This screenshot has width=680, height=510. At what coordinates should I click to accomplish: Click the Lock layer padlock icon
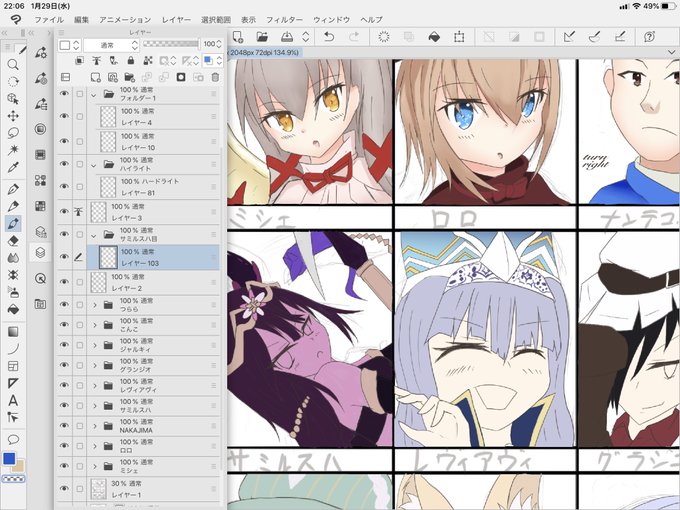point(131,61)
